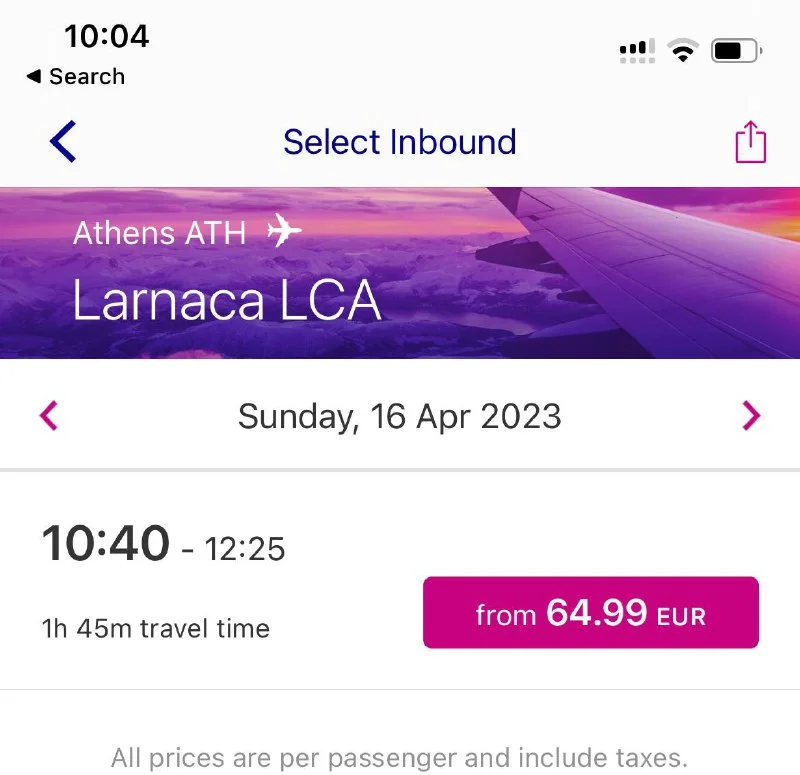Tap the 10:04 status bar clock
Image resolution: width=800 pixels, height=775 pixels.
(x=106, y=36)
